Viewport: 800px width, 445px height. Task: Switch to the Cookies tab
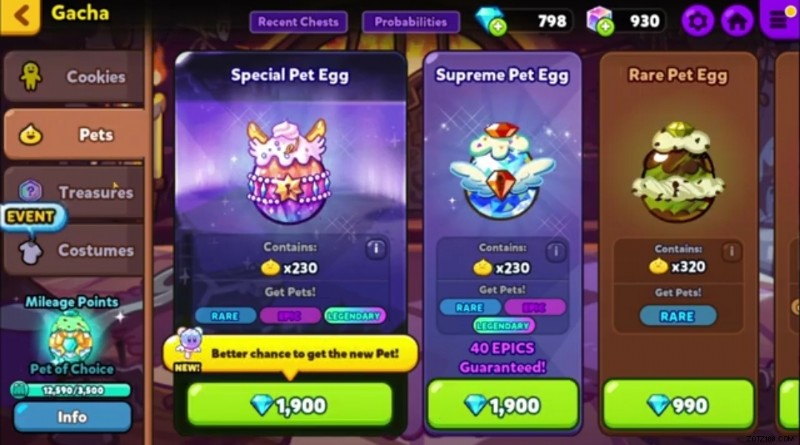pos(74,77)
